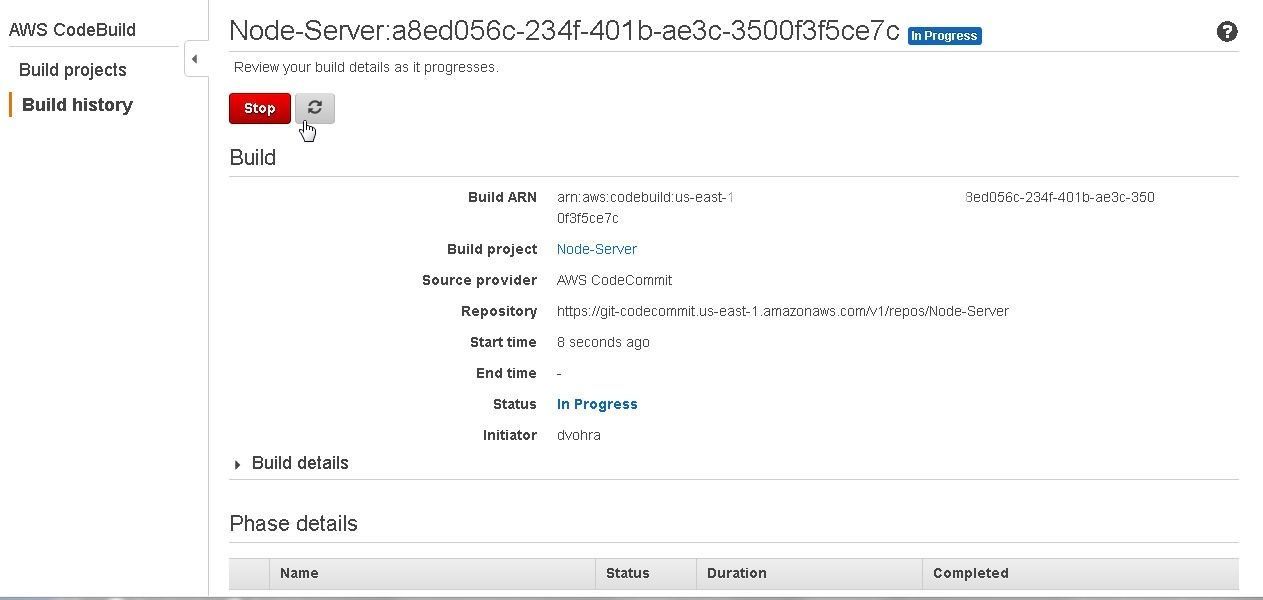Click the AWS CodeBuild sidebar title
Viewport: 1263px width, 600px height.
72,30
